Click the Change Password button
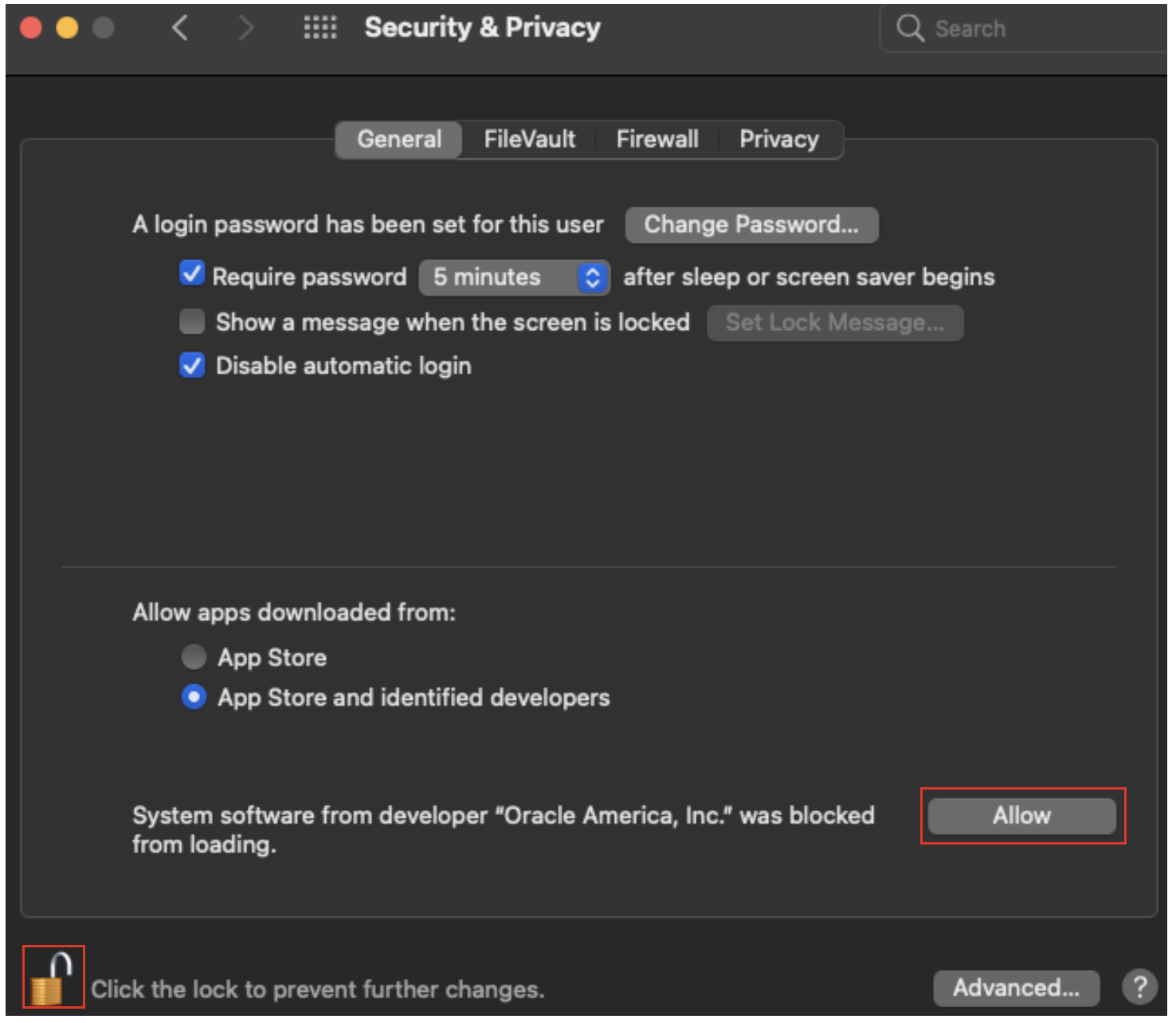The height and width of the screenshot is (1023, 1176). 751,225
